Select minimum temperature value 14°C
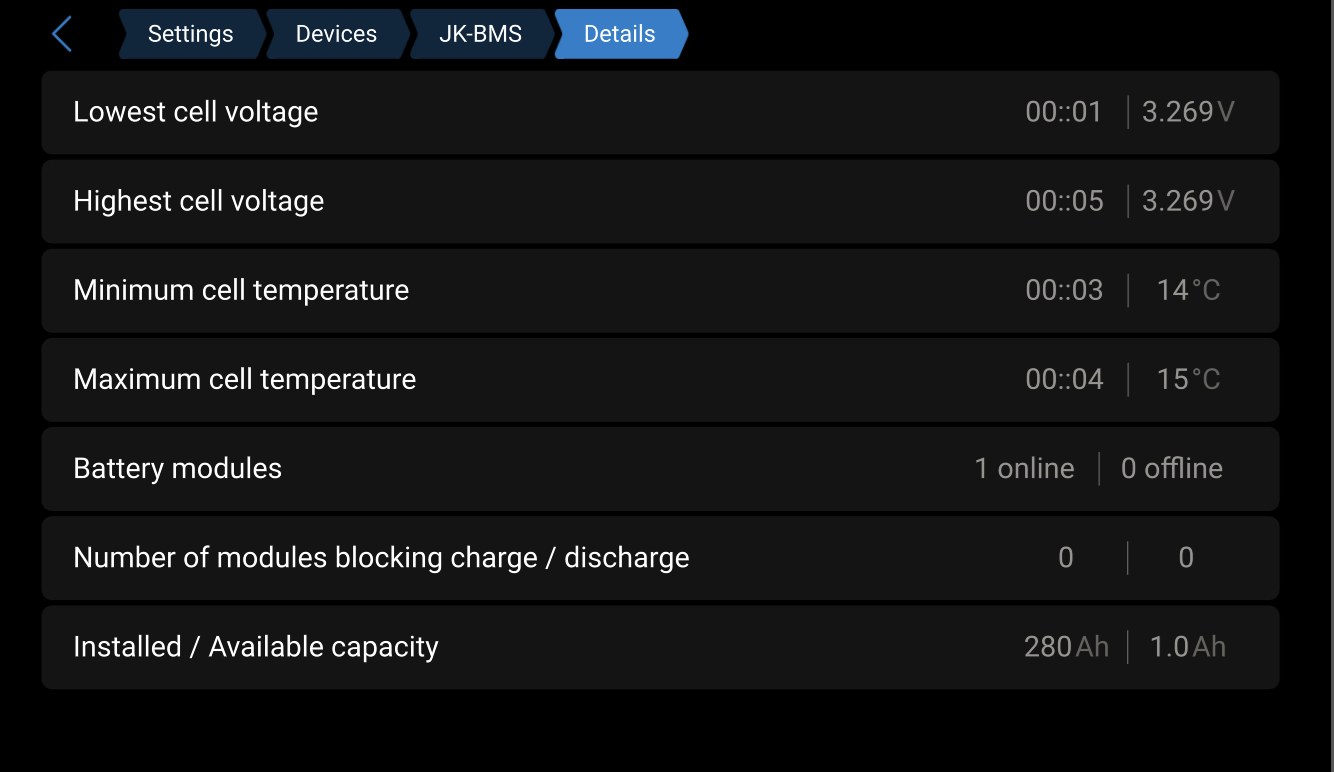The width and height of the screenshot is (1334, 772). coord(1188,290)
